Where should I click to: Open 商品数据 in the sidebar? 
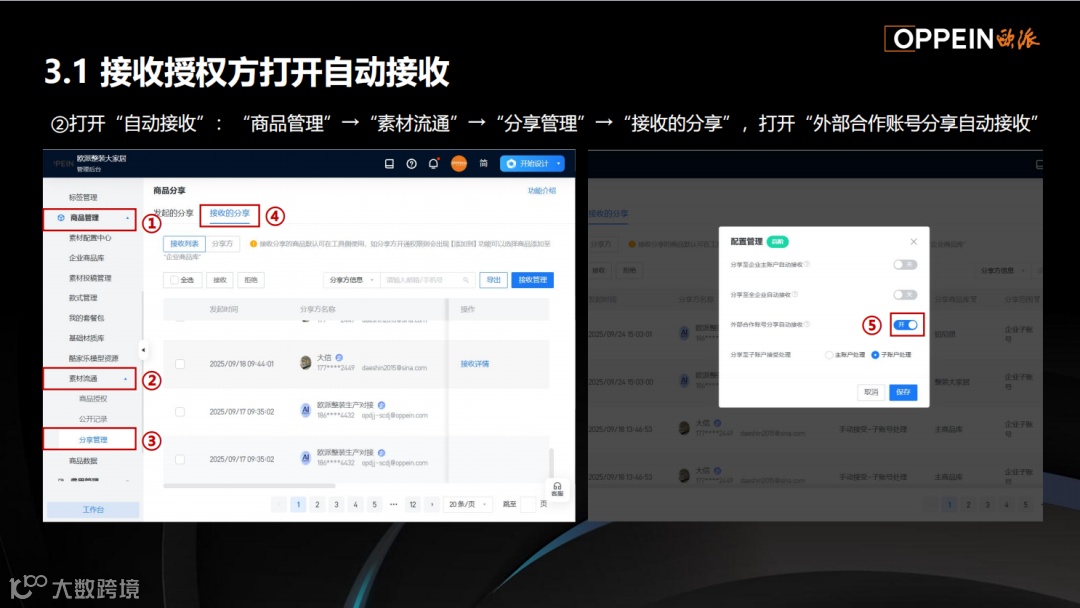click(83, 461)
